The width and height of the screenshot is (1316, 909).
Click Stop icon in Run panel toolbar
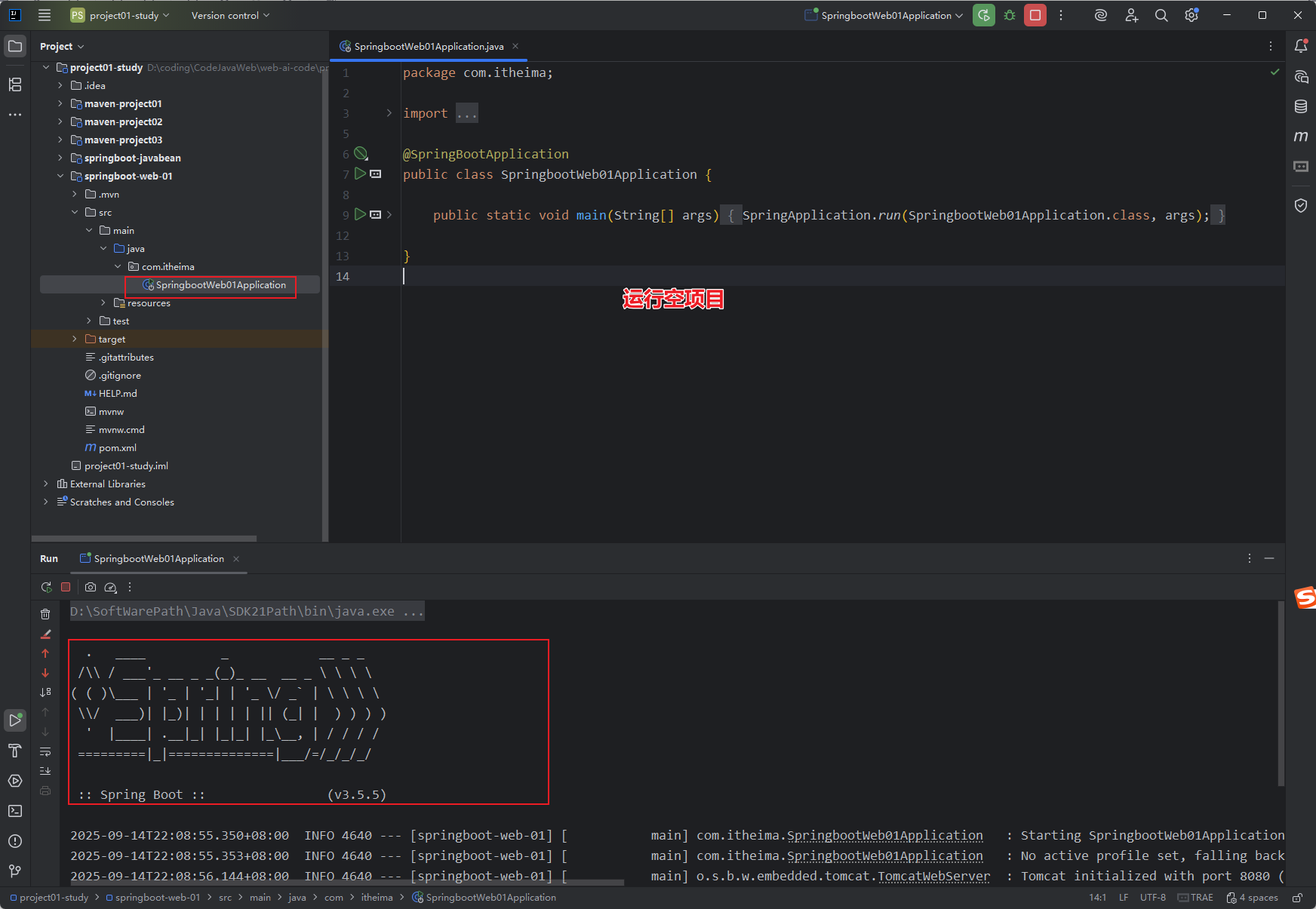tap(66, 587)
